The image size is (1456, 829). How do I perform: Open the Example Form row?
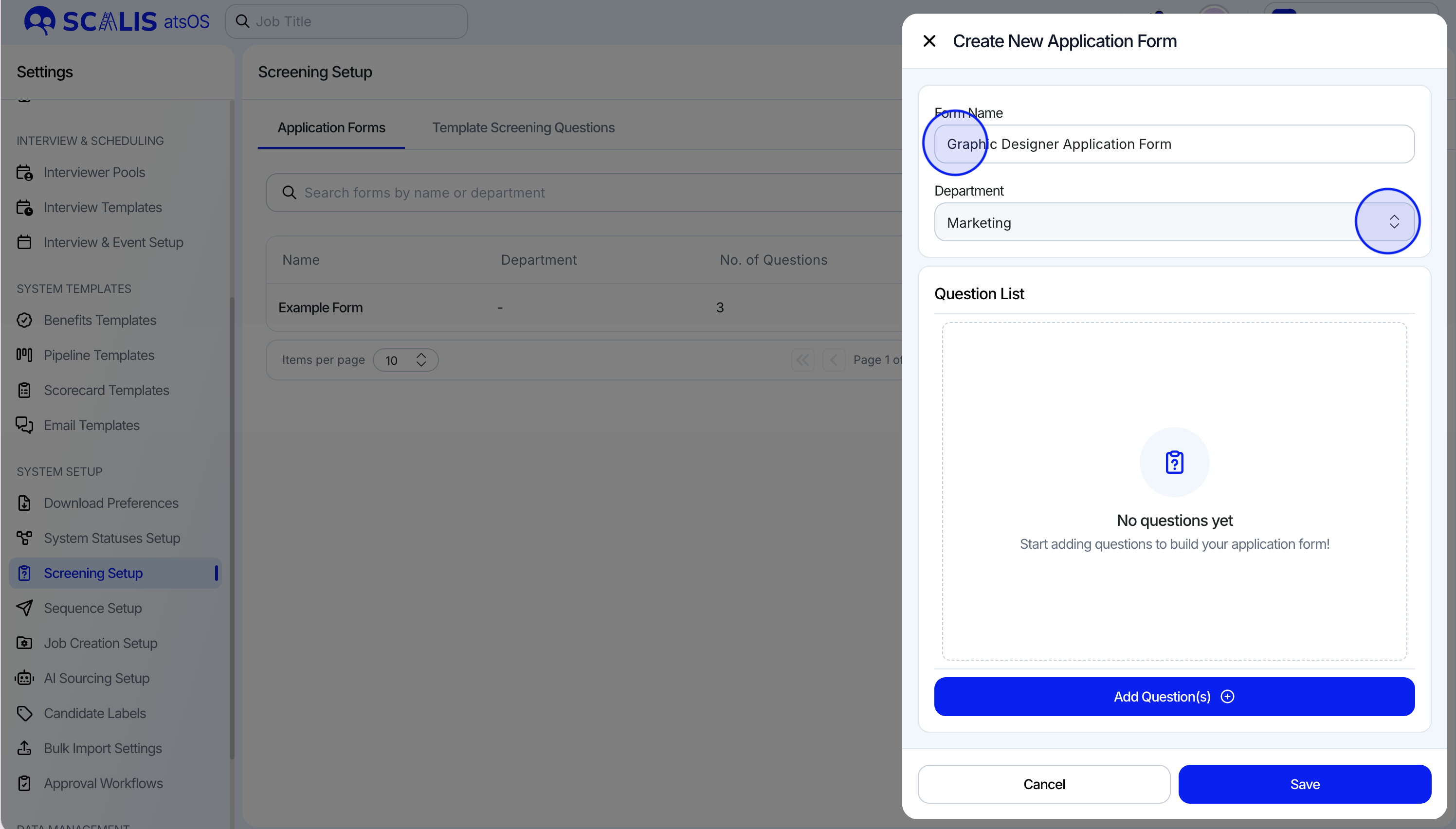point(320,307)
